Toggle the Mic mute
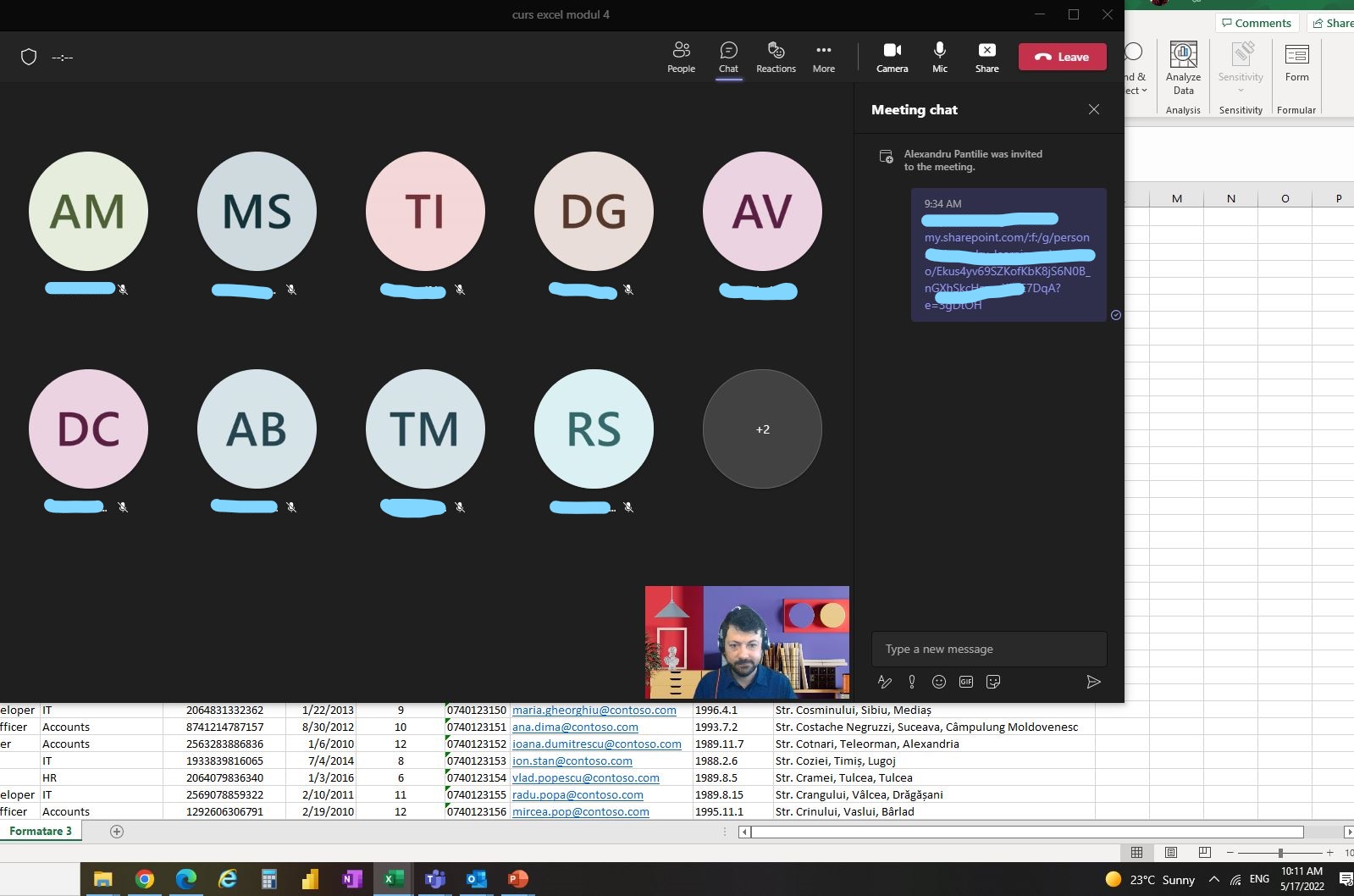 [x=939, y=57]
